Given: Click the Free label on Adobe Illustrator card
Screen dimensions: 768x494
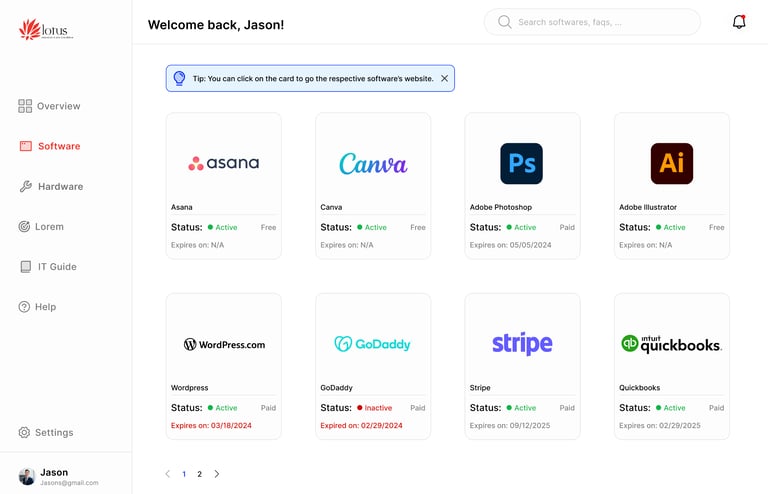Looking at the screenshot, I should pos(717,227).
